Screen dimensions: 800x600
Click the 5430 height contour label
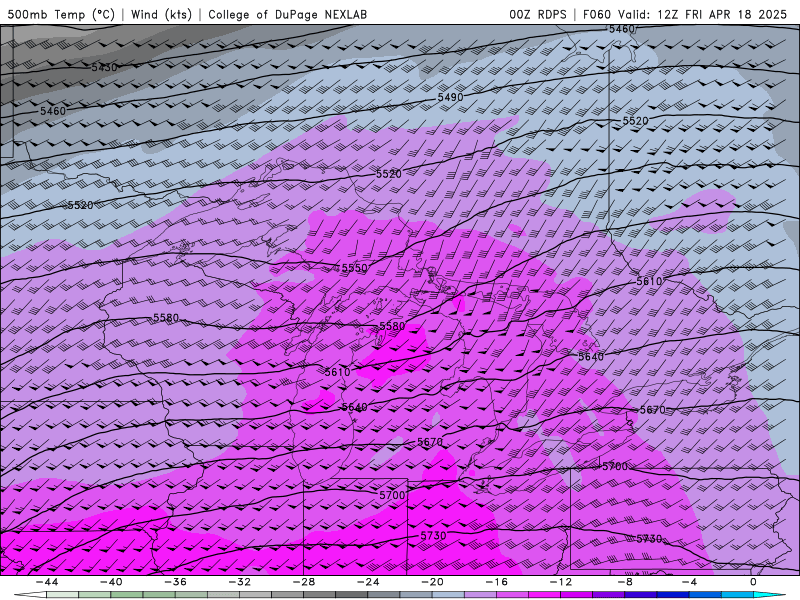[x=105, y=67]
